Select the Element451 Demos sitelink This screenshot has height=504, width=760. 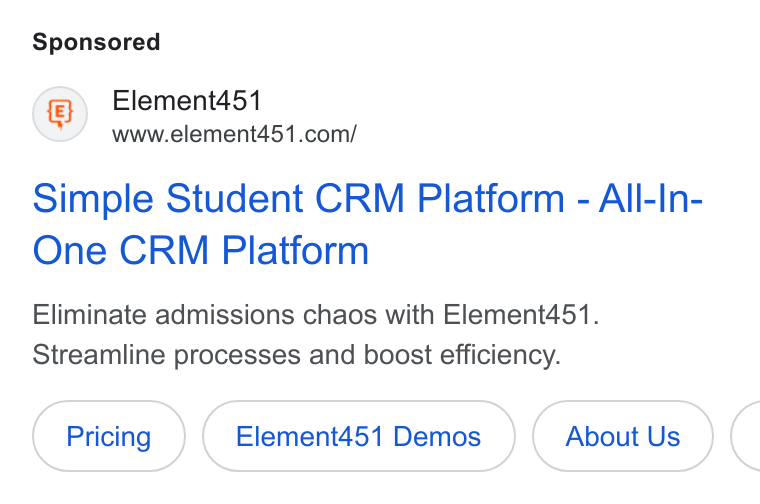[359, 436]
